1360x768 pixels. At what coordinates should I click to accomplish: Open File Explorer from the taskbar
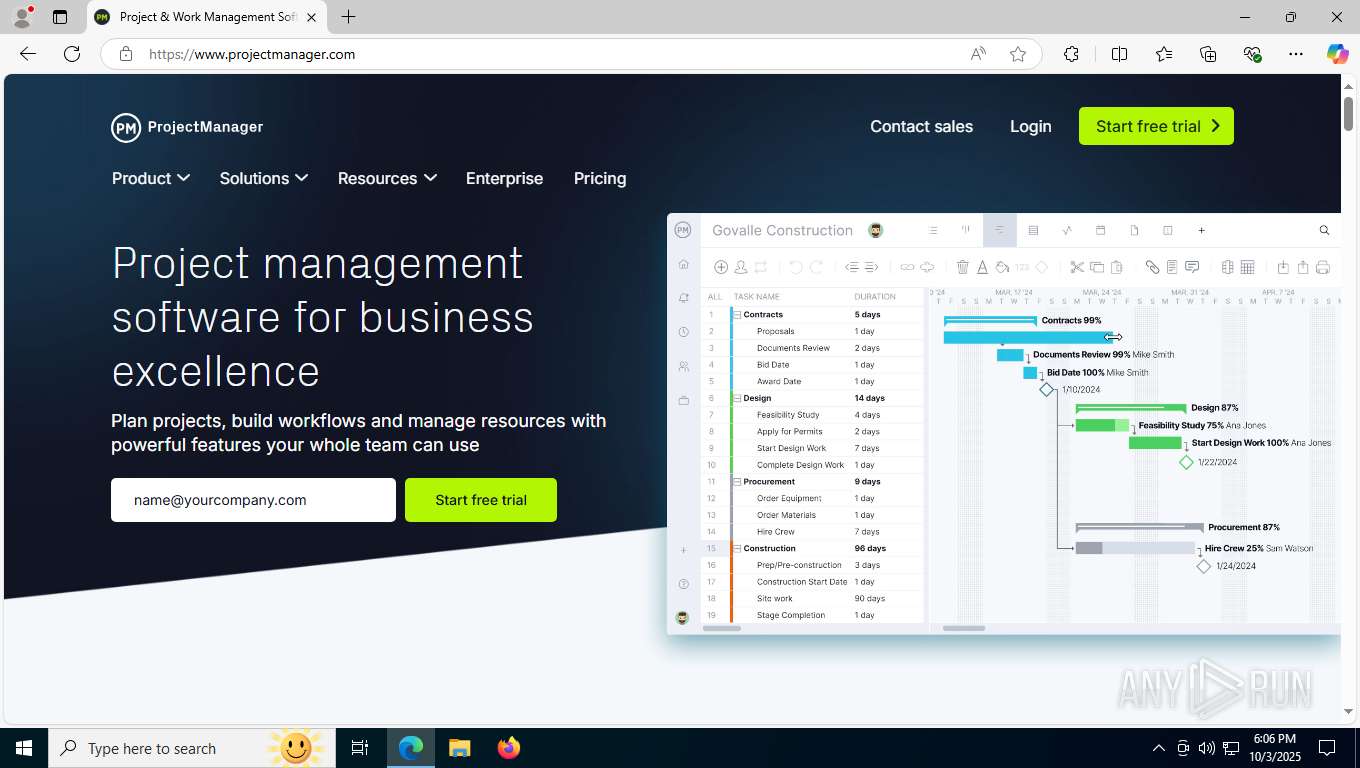point(459,748)
